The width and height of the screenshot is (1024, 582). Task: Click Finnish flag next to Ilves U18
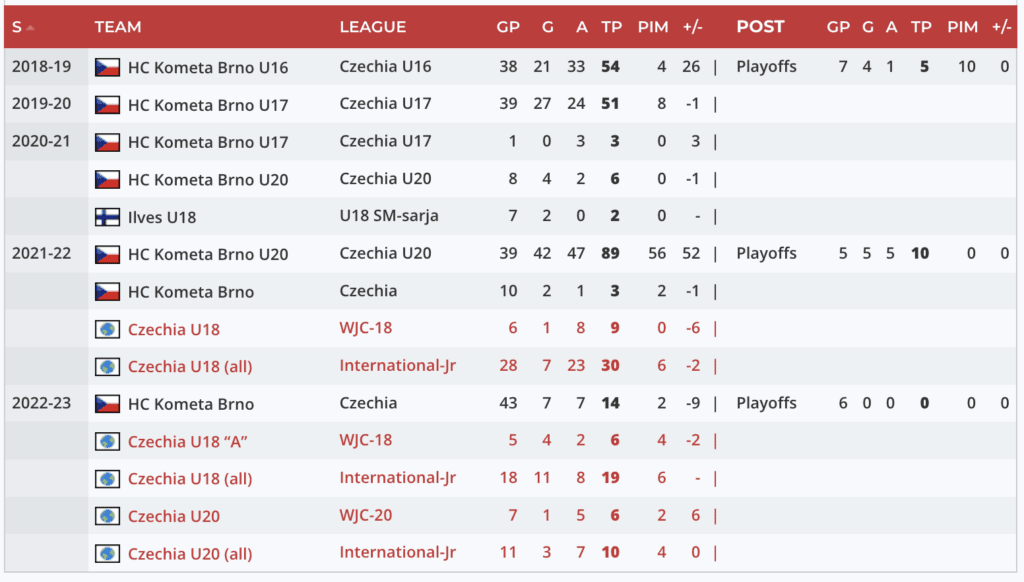[107, 217]
